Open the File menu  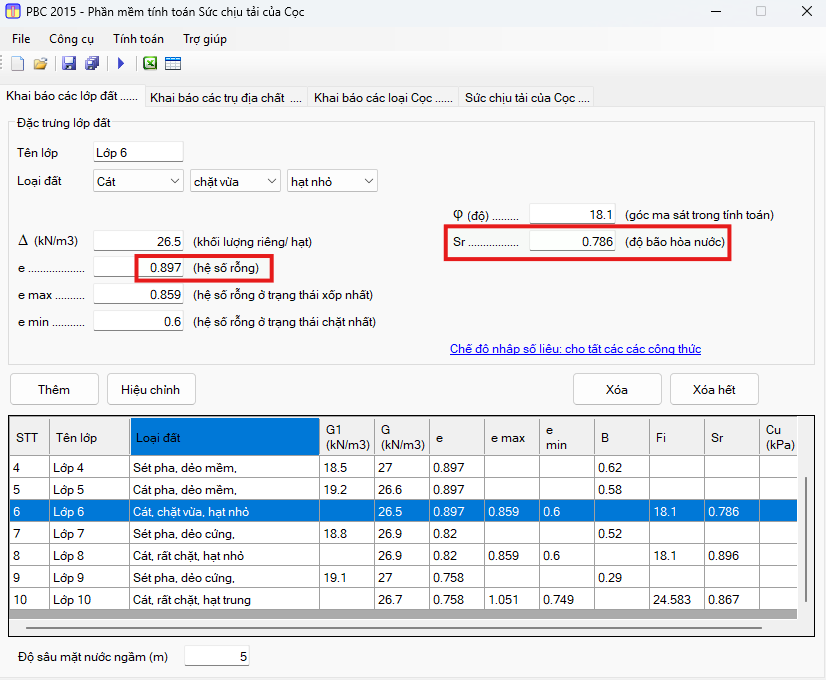tap(21, 39)
